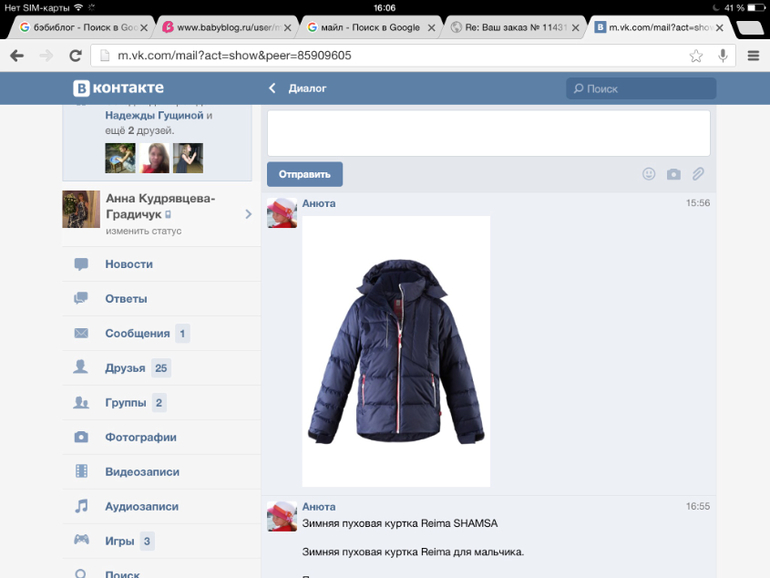This screenshot has width=770, height=578.
Task: Click the camera photo attach icon
Action: point(673,174)
